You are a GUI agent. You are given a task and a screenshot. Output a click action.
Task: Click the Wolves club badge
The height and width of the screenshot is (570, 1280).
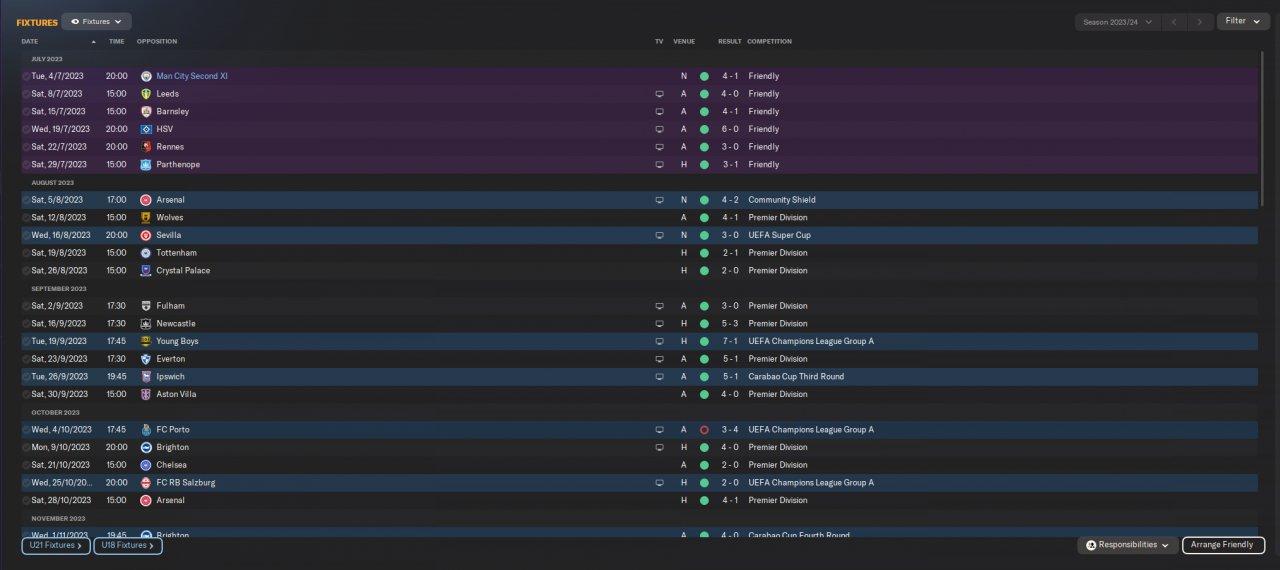146,217
